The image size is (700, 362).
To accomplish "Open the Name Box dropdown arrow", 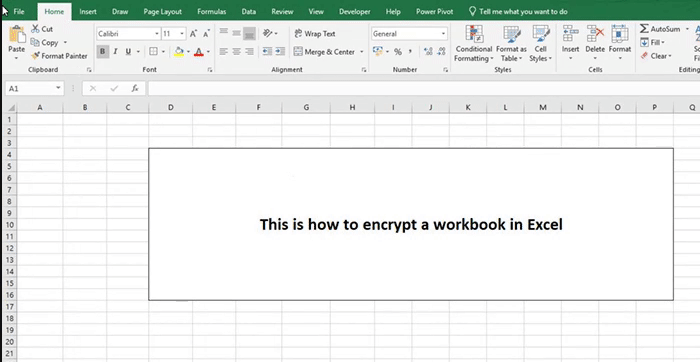I will pos(58,88).
